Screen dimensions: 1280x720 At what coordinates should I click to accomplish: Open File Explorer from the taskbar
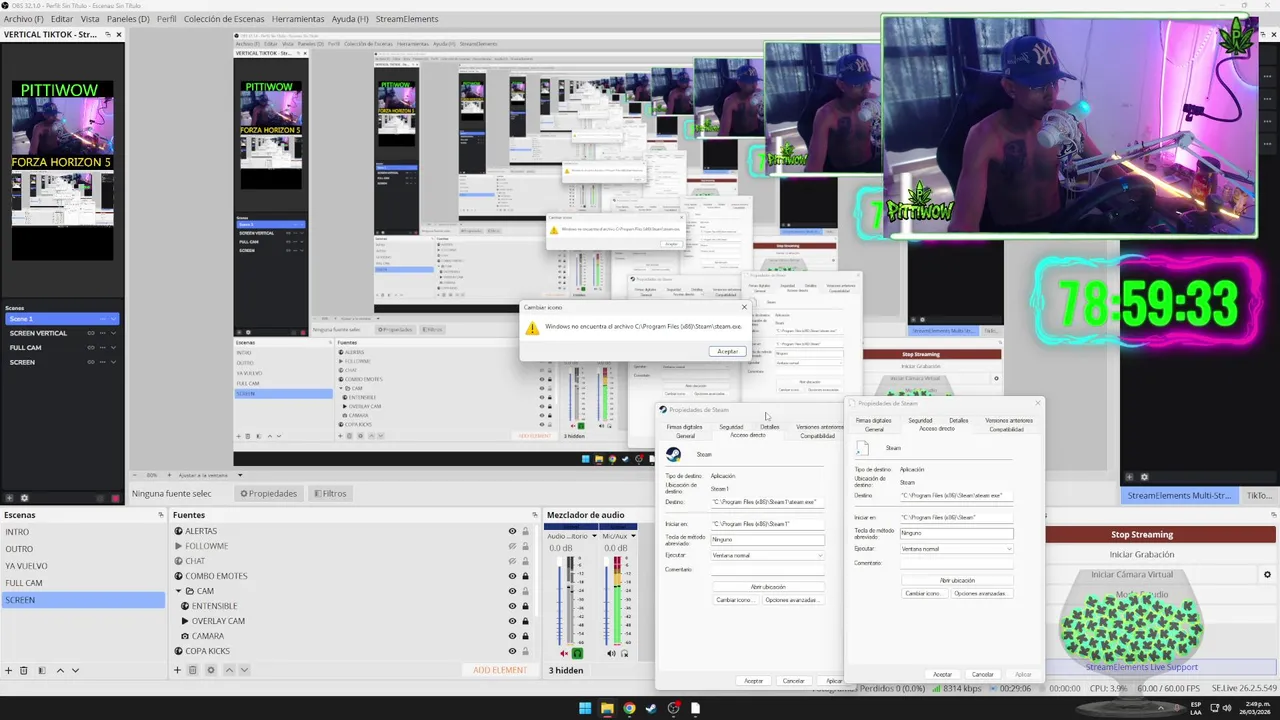[x=607, y=708]
